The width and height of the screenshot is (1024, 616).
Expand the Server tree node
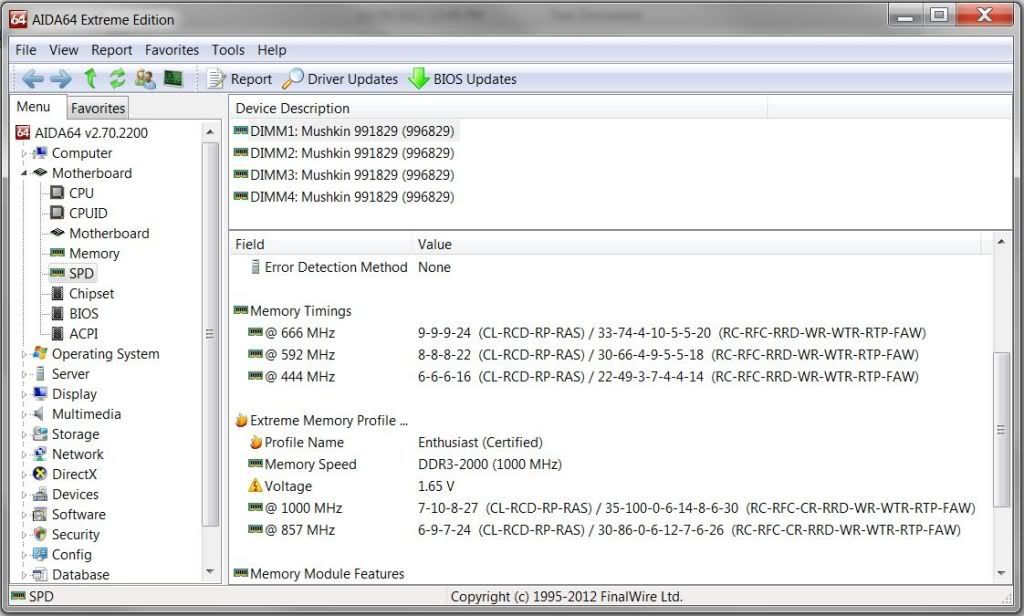(24, 374)
